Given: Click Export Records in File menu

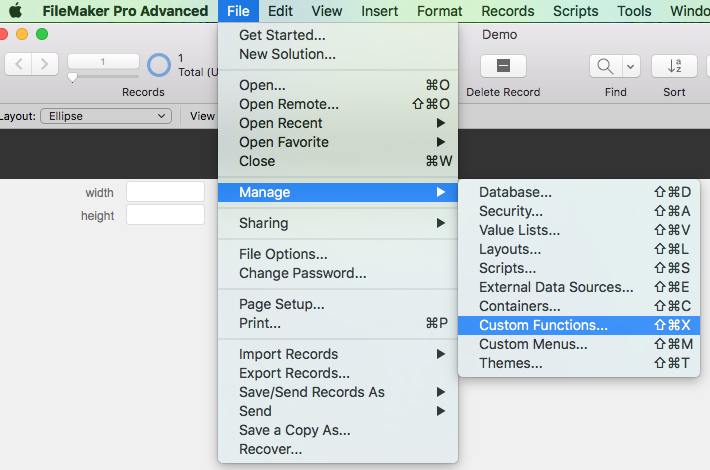Looking at the screenshot, I should (294, 373).
